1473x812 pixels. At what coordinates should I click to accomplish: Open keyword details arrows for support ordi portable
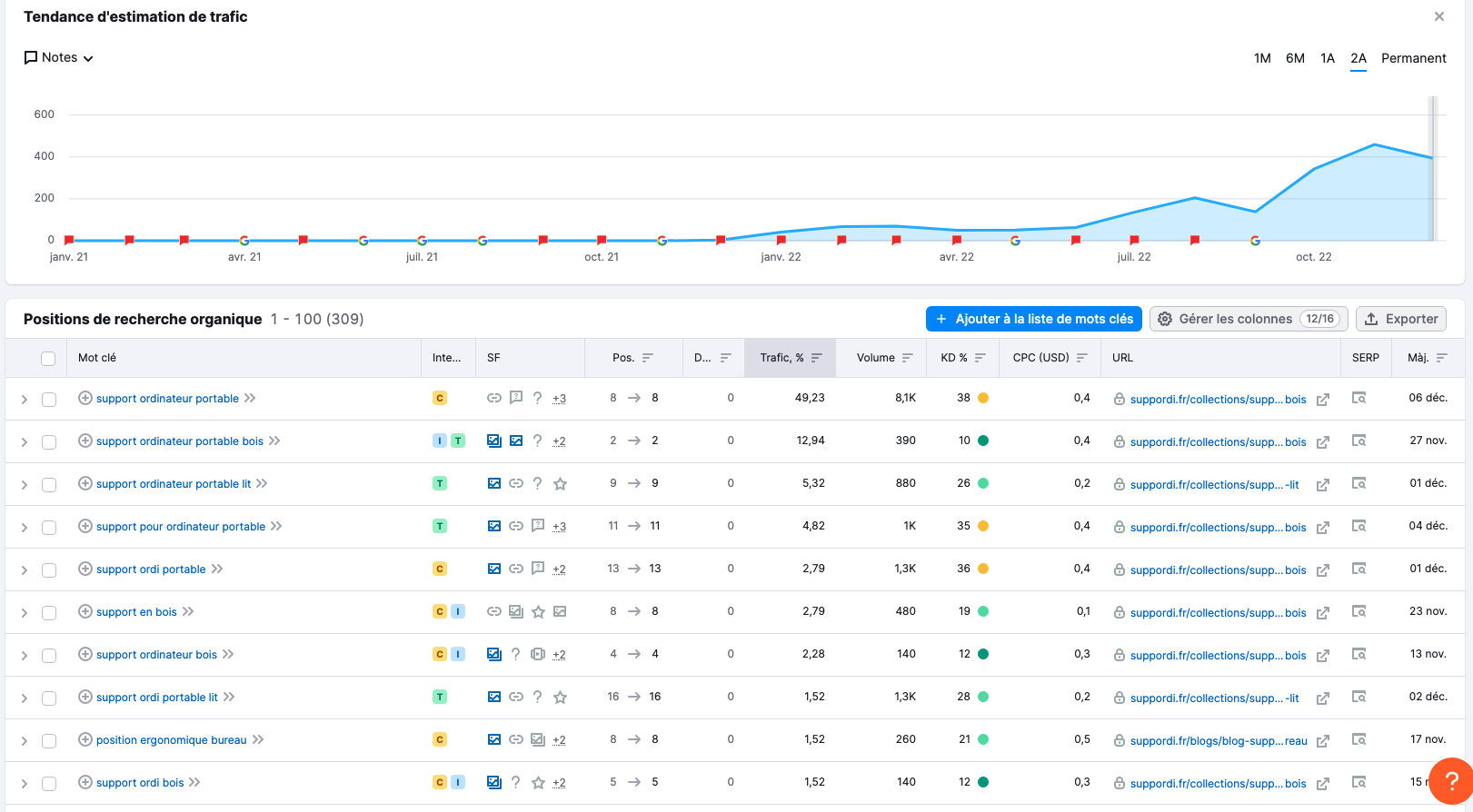[217, 569]
